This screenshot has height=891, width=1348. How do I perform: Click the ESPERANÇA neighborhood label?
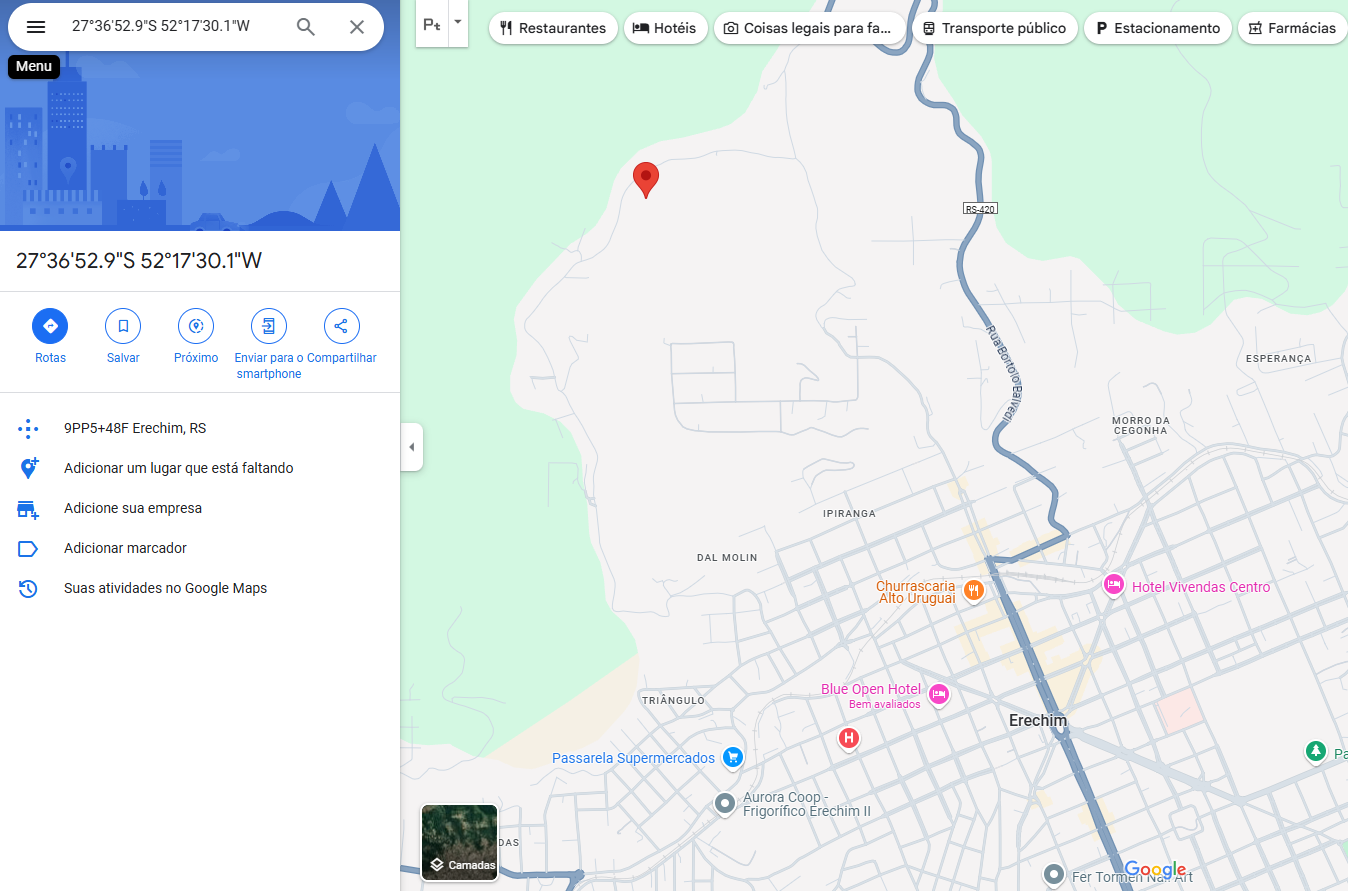click(1278, 358)
